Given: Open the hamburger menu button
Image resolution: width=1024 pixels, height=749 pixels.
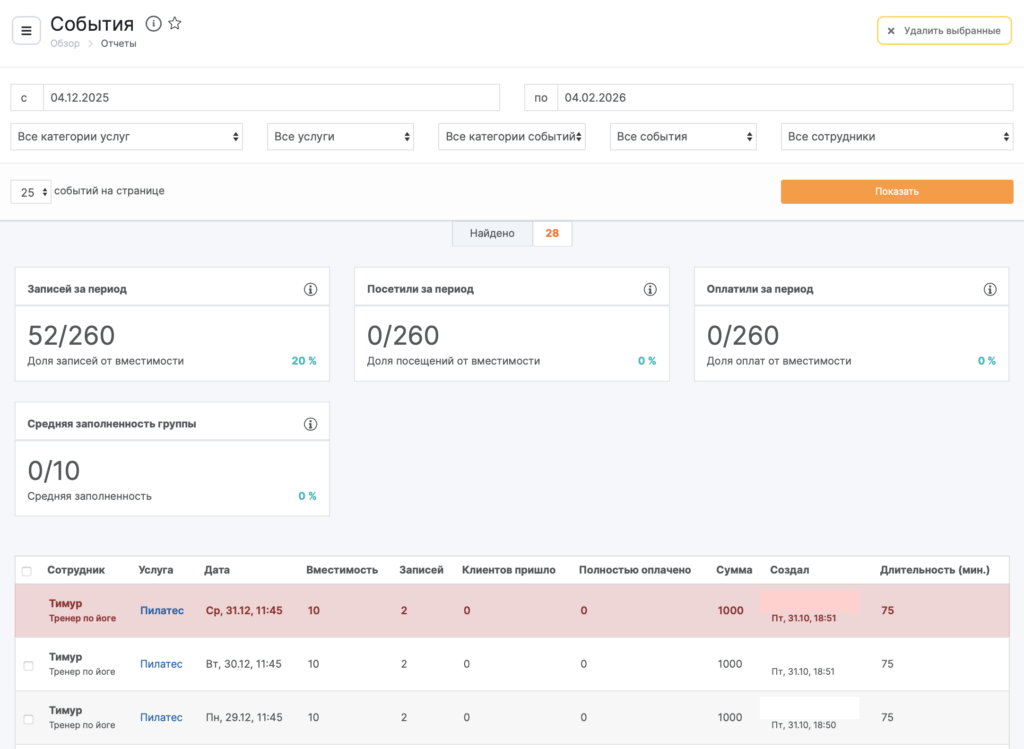Looking at the screenshot, I should point(27,31).
